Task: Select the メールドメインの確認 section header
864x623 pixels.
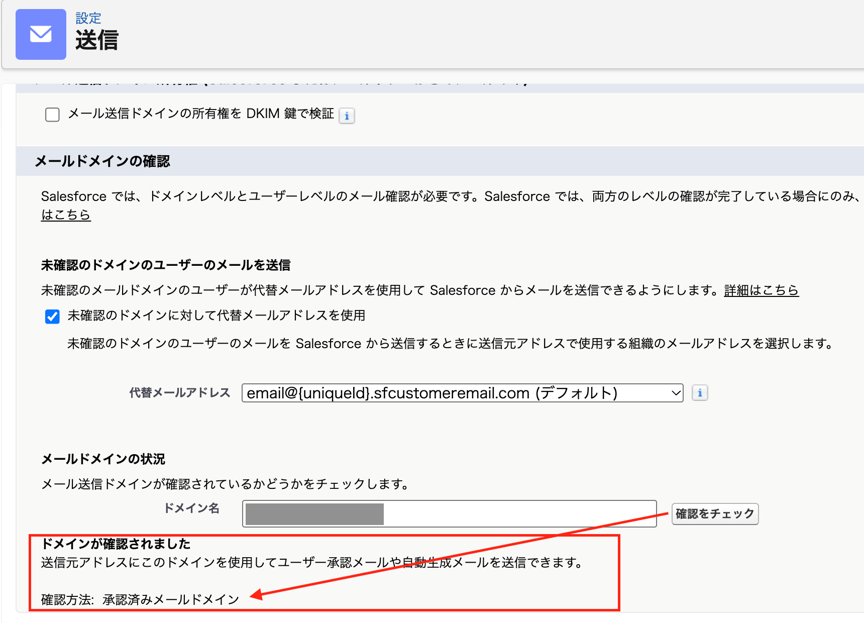Action: point(102,161)
